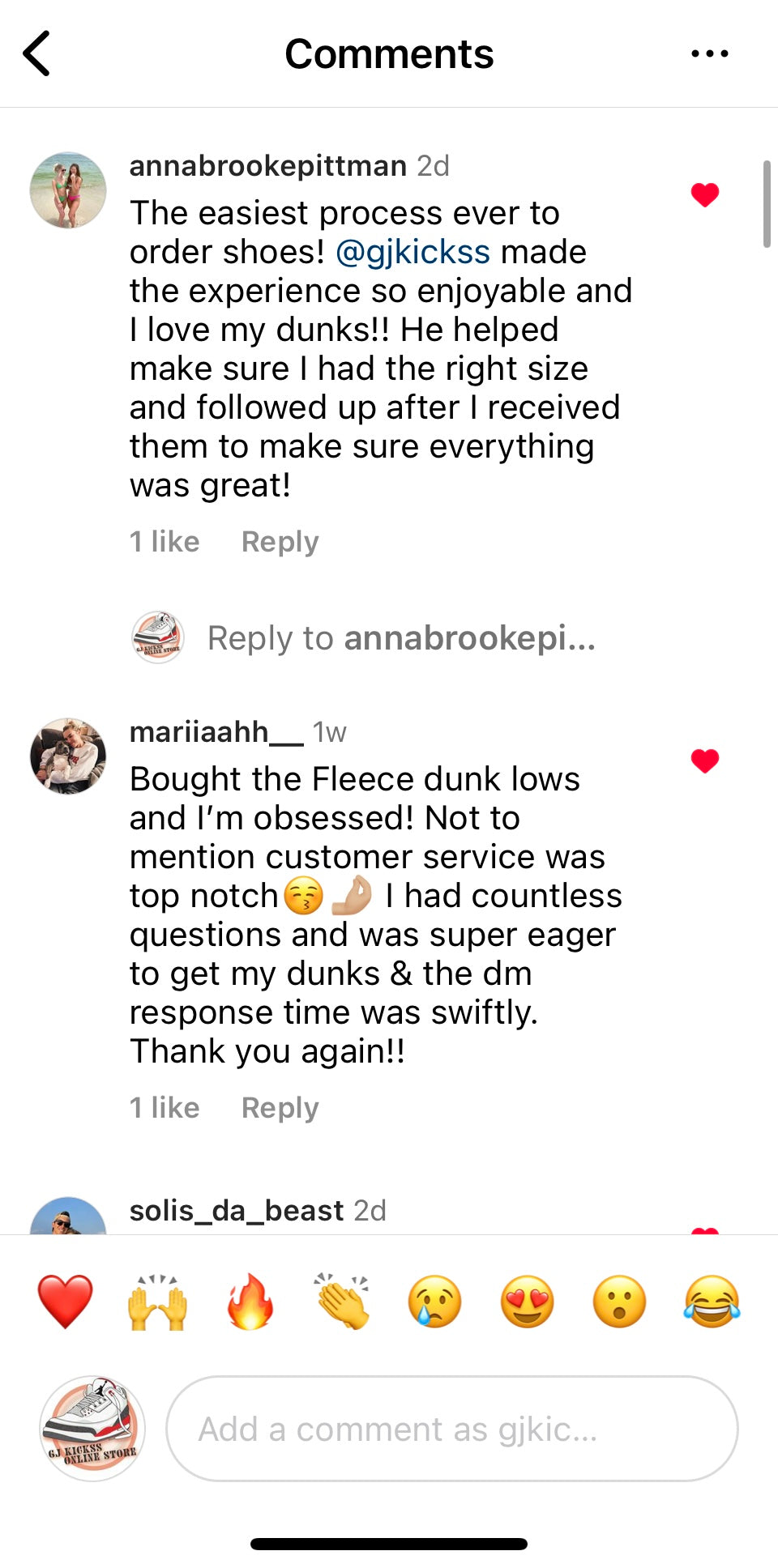This screenshot has height=1568, width=778.
Task: Insert the heart-eyes emoji
Action: 527,1302
